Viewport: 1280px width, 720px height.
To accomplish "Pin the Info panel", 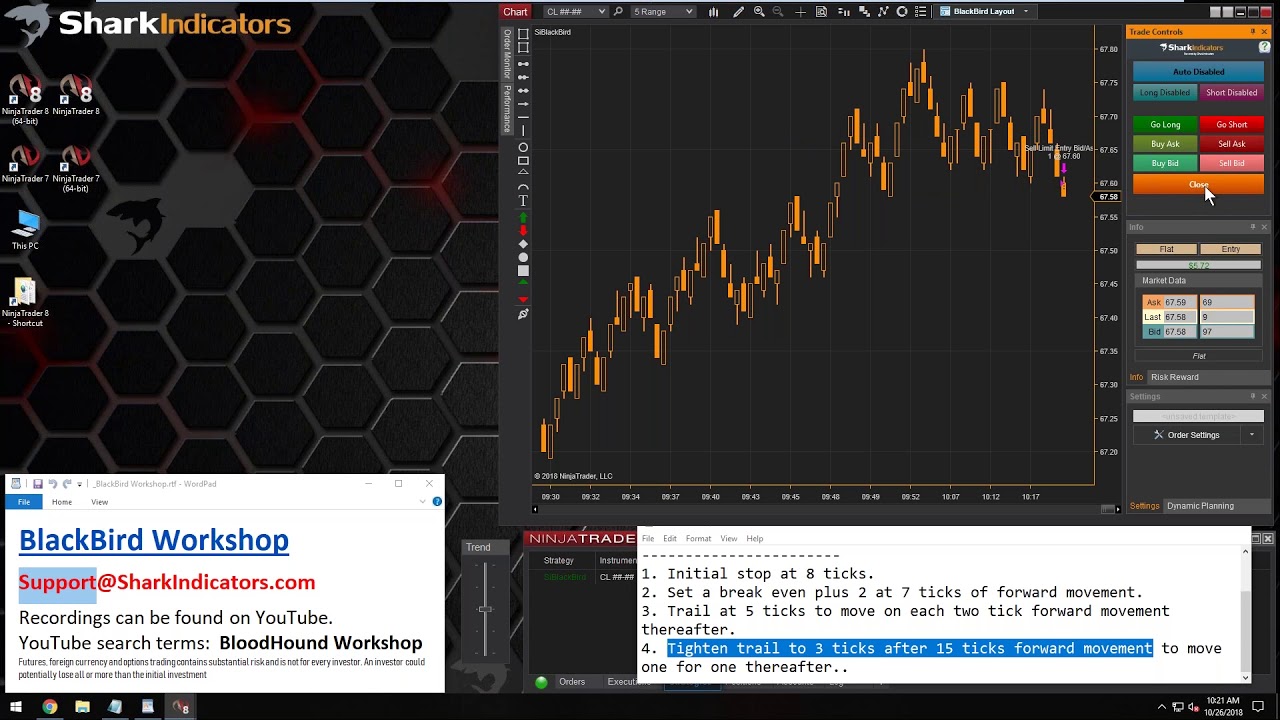I will coord(1253,227).
